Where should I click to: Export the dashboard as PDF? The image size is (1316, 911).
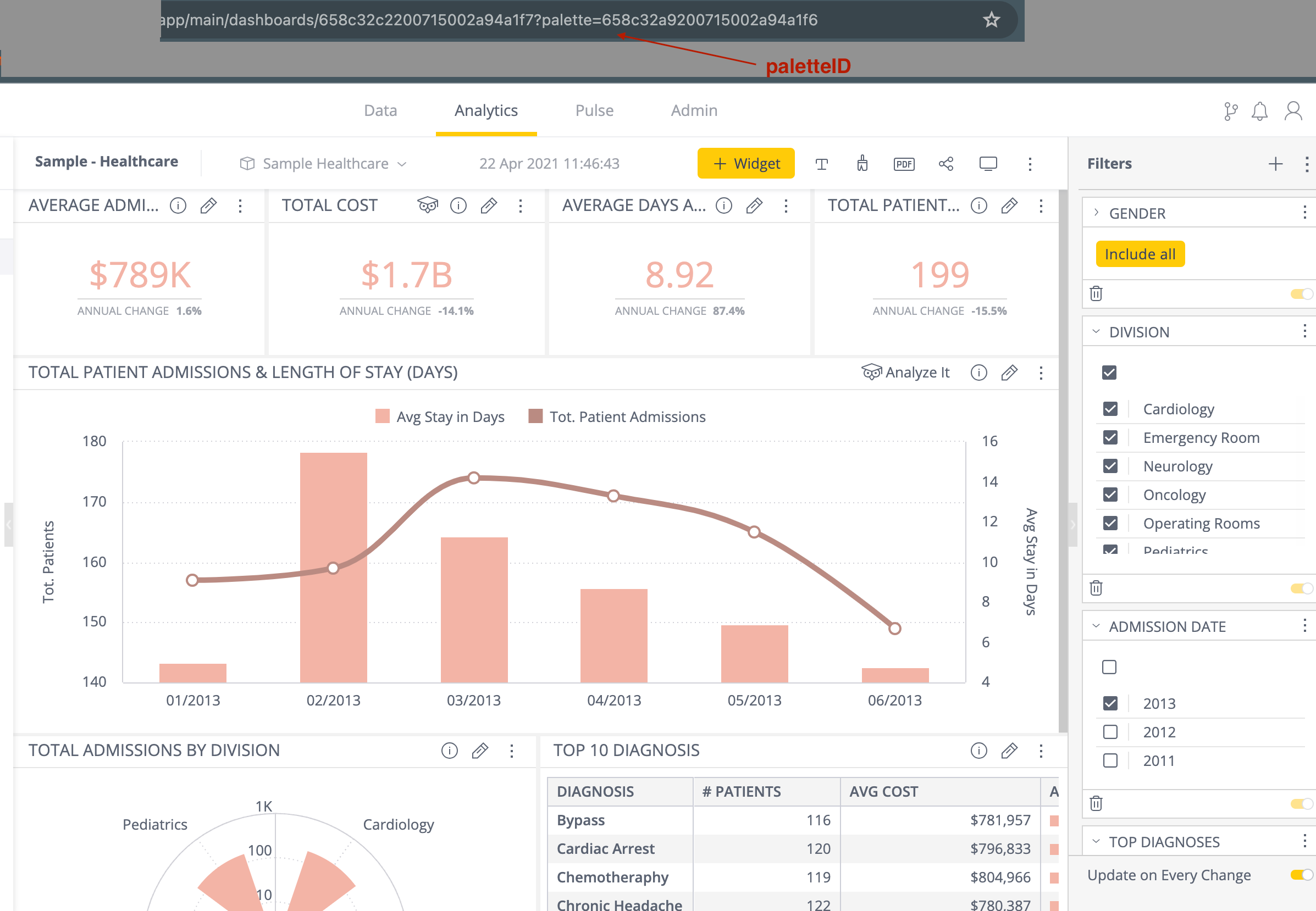point(904,164)
